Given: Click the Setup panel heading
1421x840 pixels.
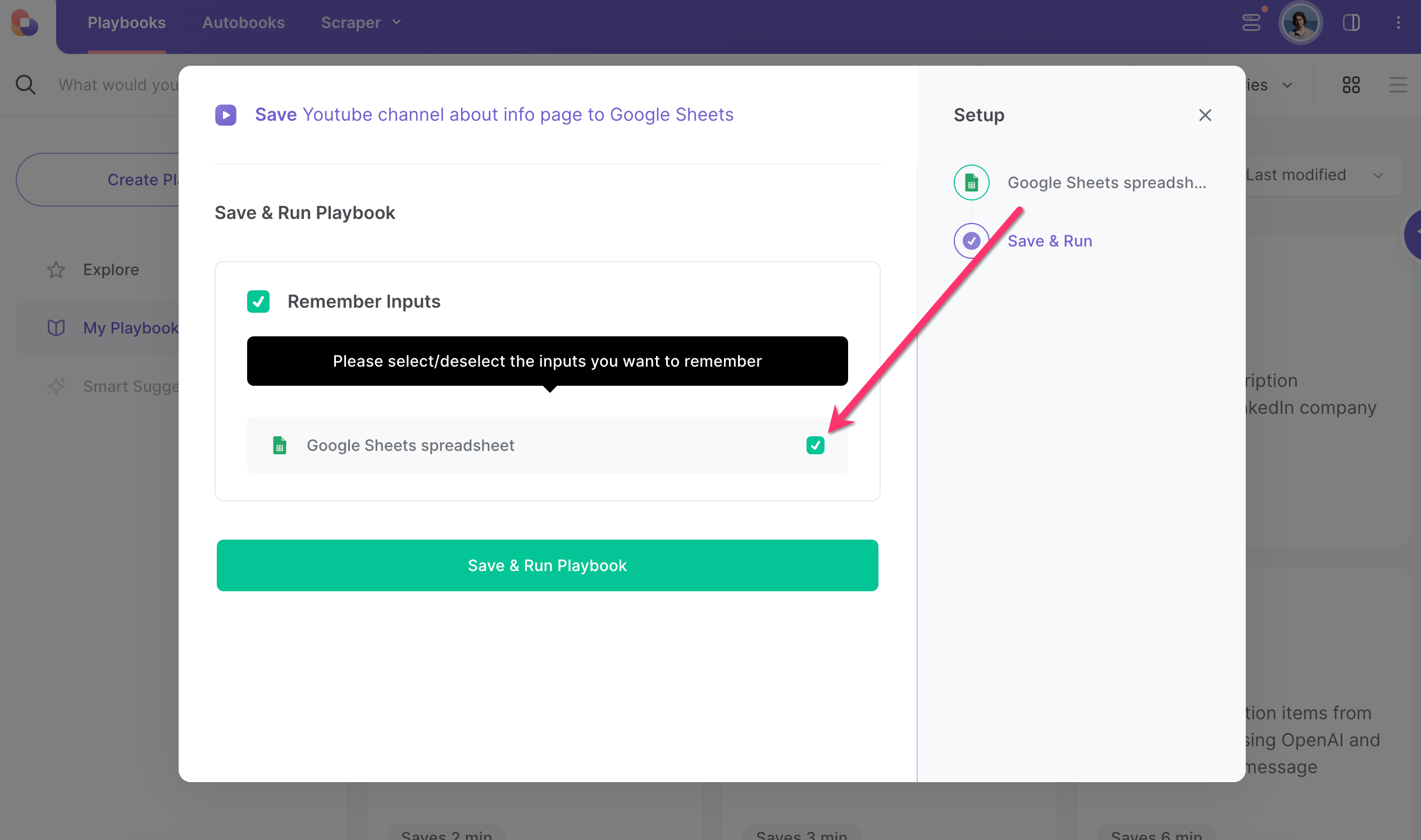Looking at the screenshot, I should coord(979,115).
